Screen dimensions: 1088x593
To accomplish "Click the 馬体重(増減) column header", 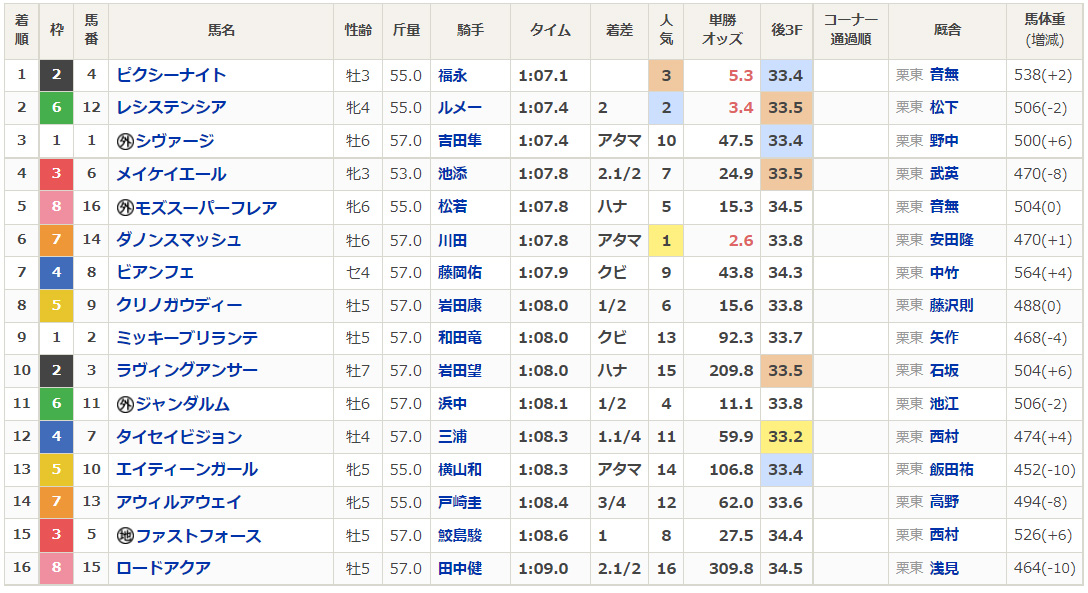I will click(x=1044, y=31).
